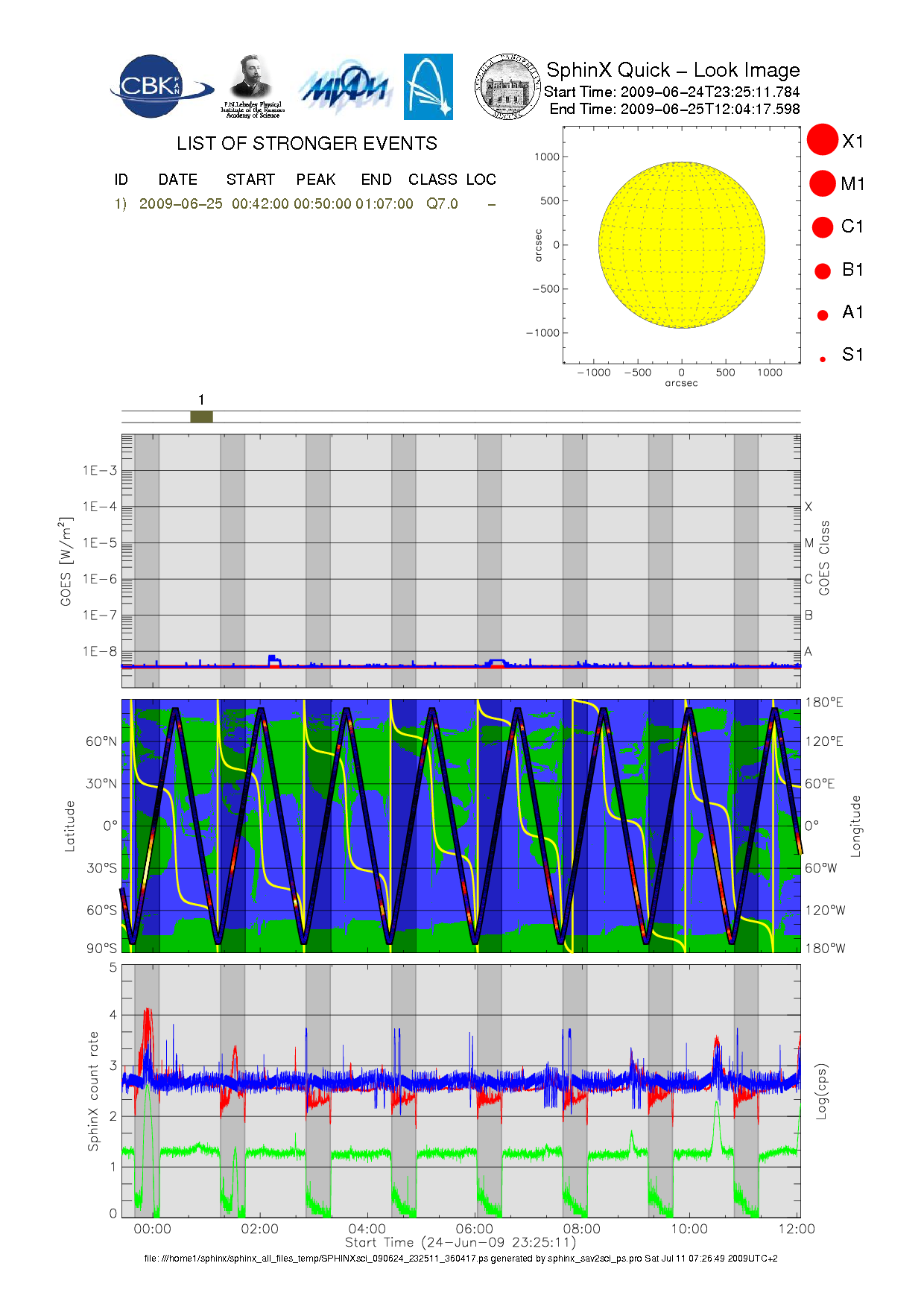Viewport: 924px width, 1307px height.
Task: Click the B1 red legend circle
Action: 823,270
